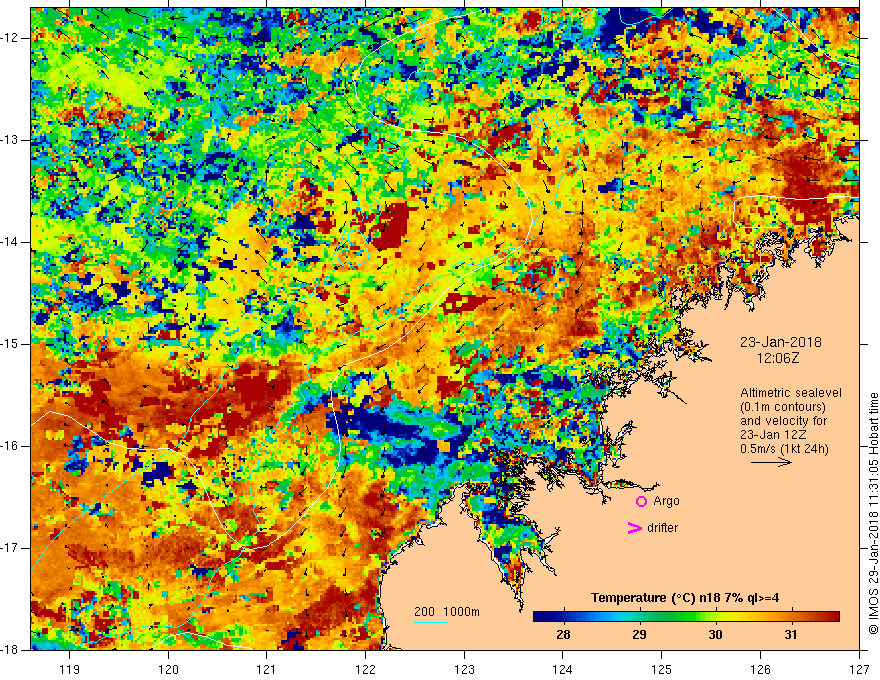
Task: Click the longitude axis label 122
Action: 365,669
